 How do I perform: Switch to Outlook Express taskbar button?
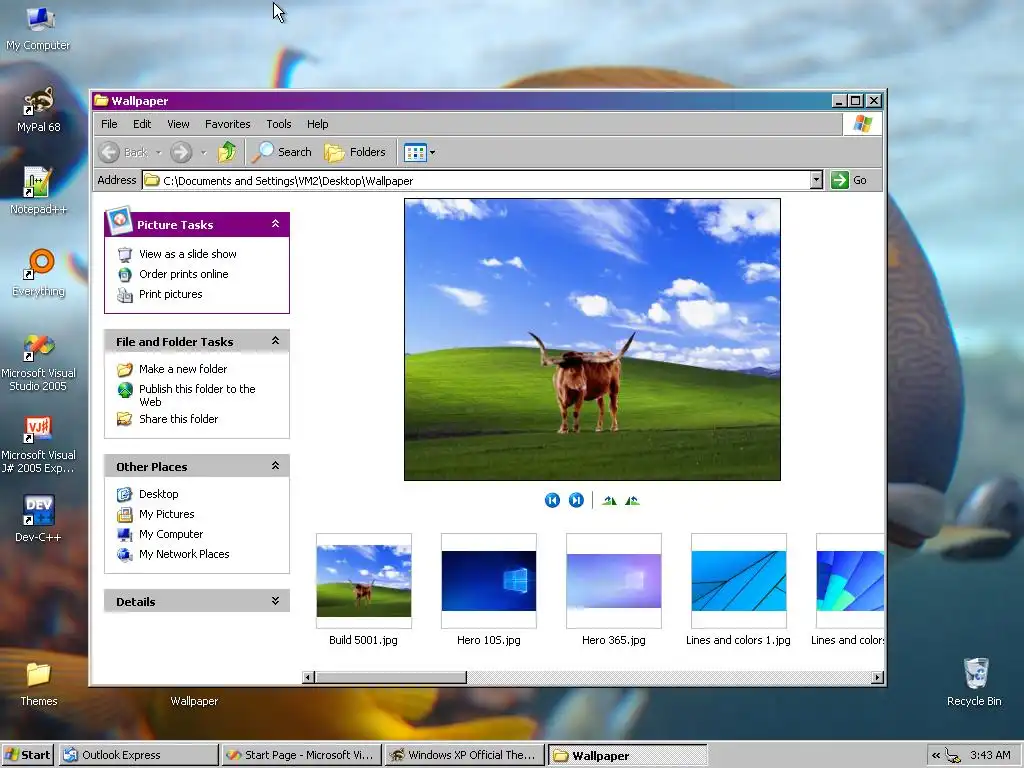[x=138, y=755]
